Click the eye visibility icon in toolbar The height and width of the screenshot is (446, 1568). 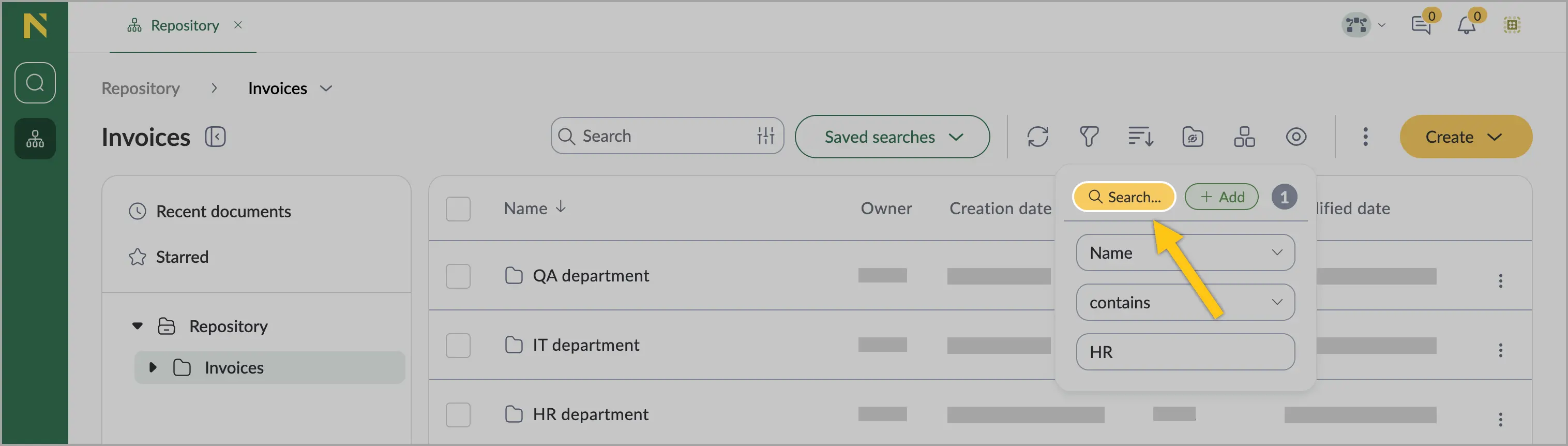pos(1296,137)
